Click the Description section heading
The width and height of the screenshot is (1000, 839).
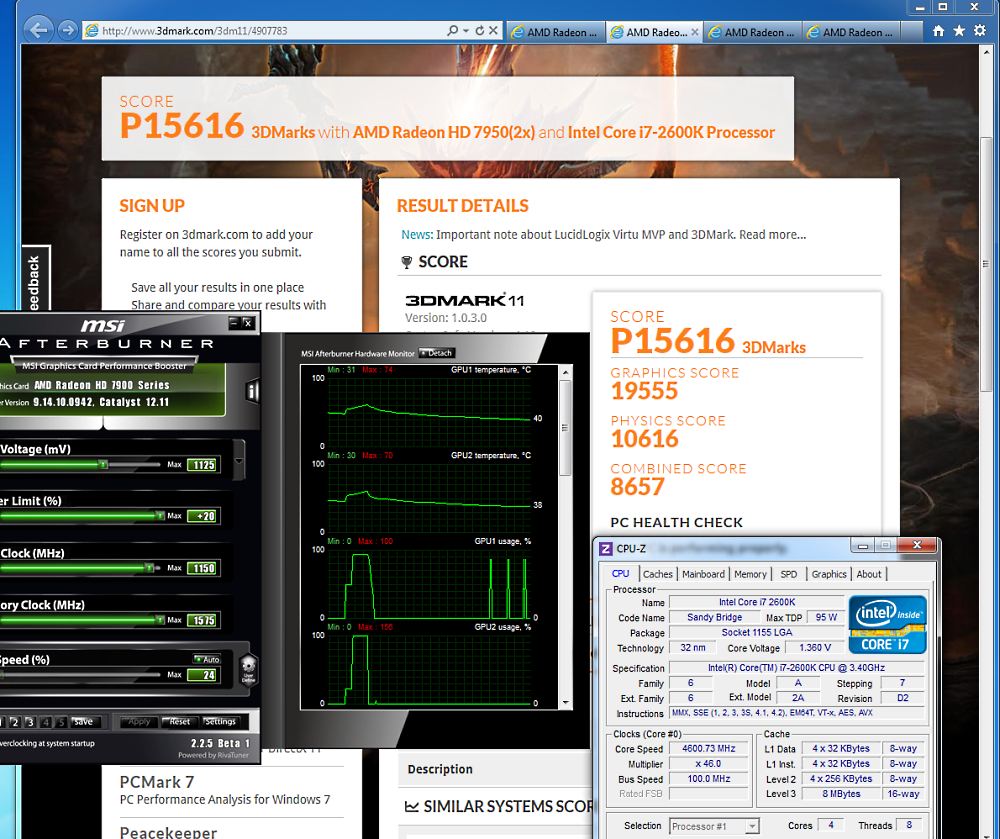coord(440,770)
